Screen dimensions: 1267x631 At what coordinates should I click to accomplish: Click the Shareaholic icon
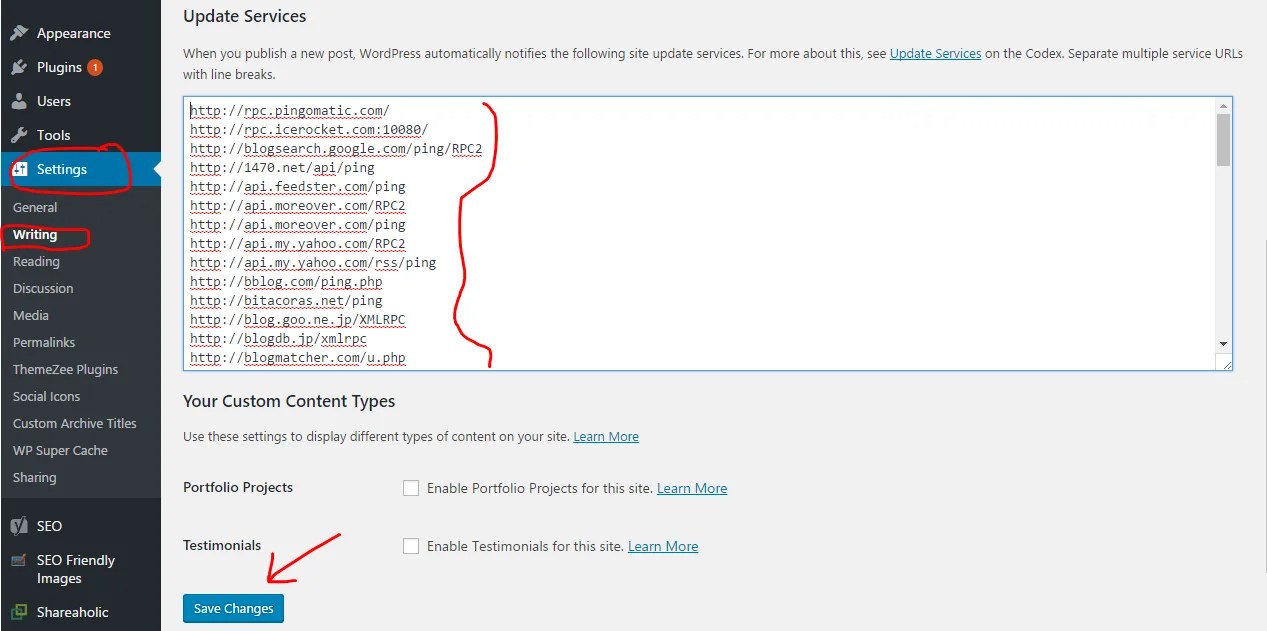pyautogui.click(x=19, y=612)
